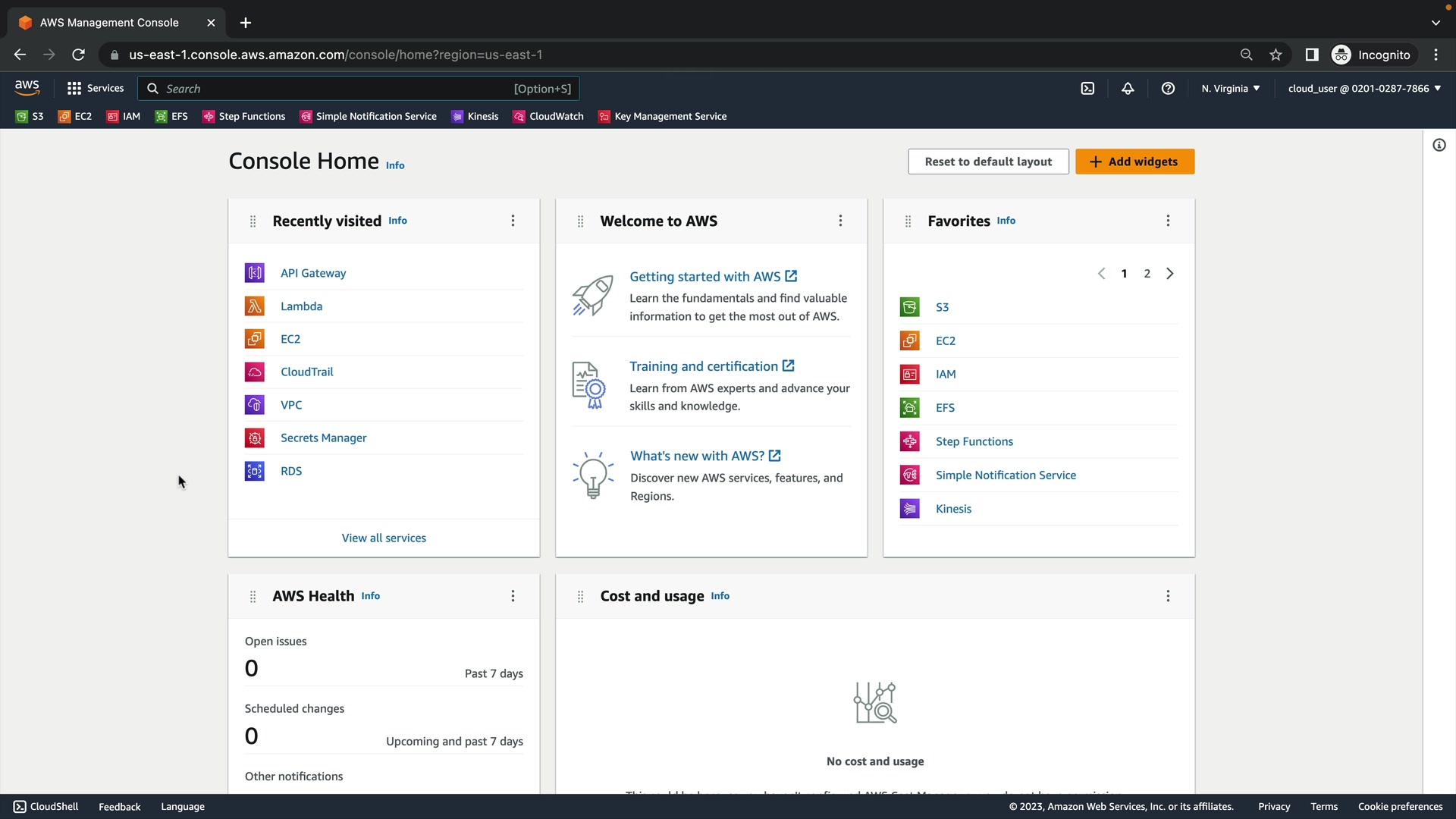Open the CloudShell icon in top navigation
1456x819 pixels.
coord(1087,89)
